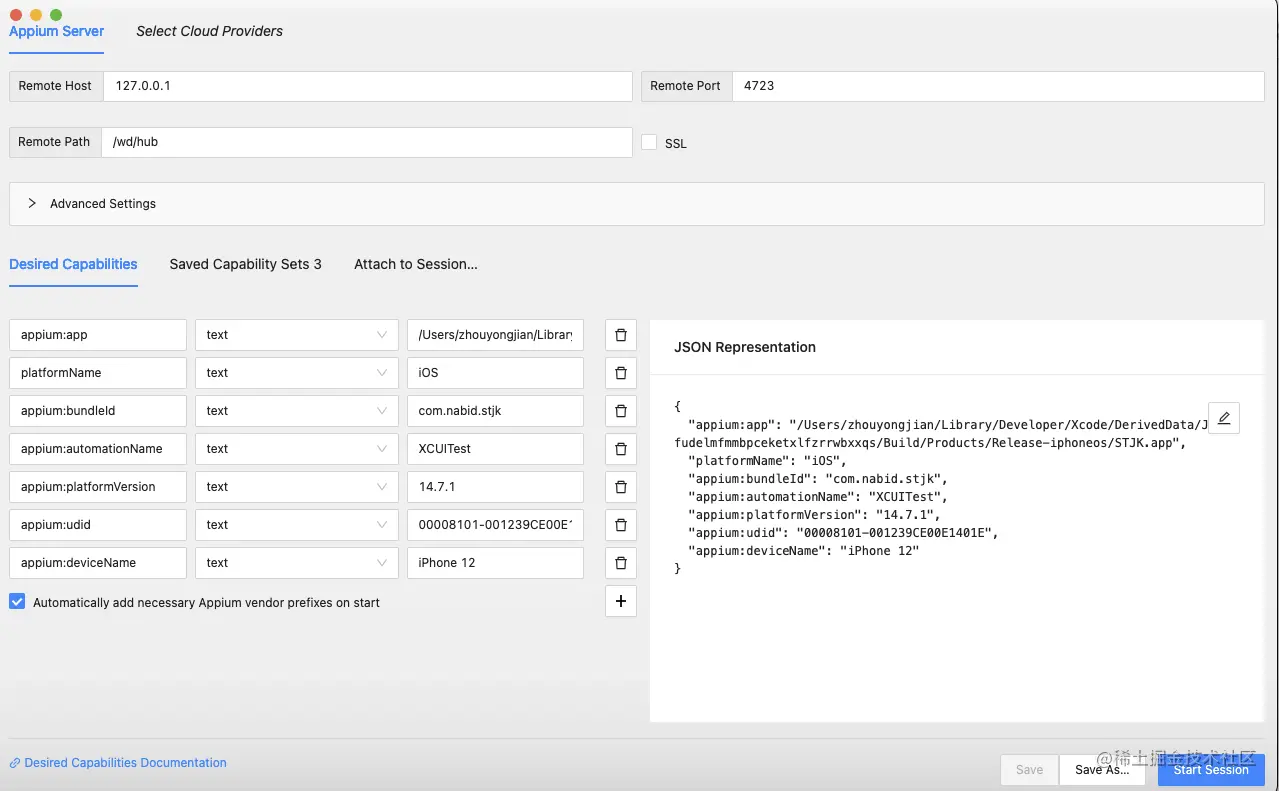This screenshot has height=791, width=1279.
Task: Open type dropdown for appium:automationName
Action: (x=297, y=449)
